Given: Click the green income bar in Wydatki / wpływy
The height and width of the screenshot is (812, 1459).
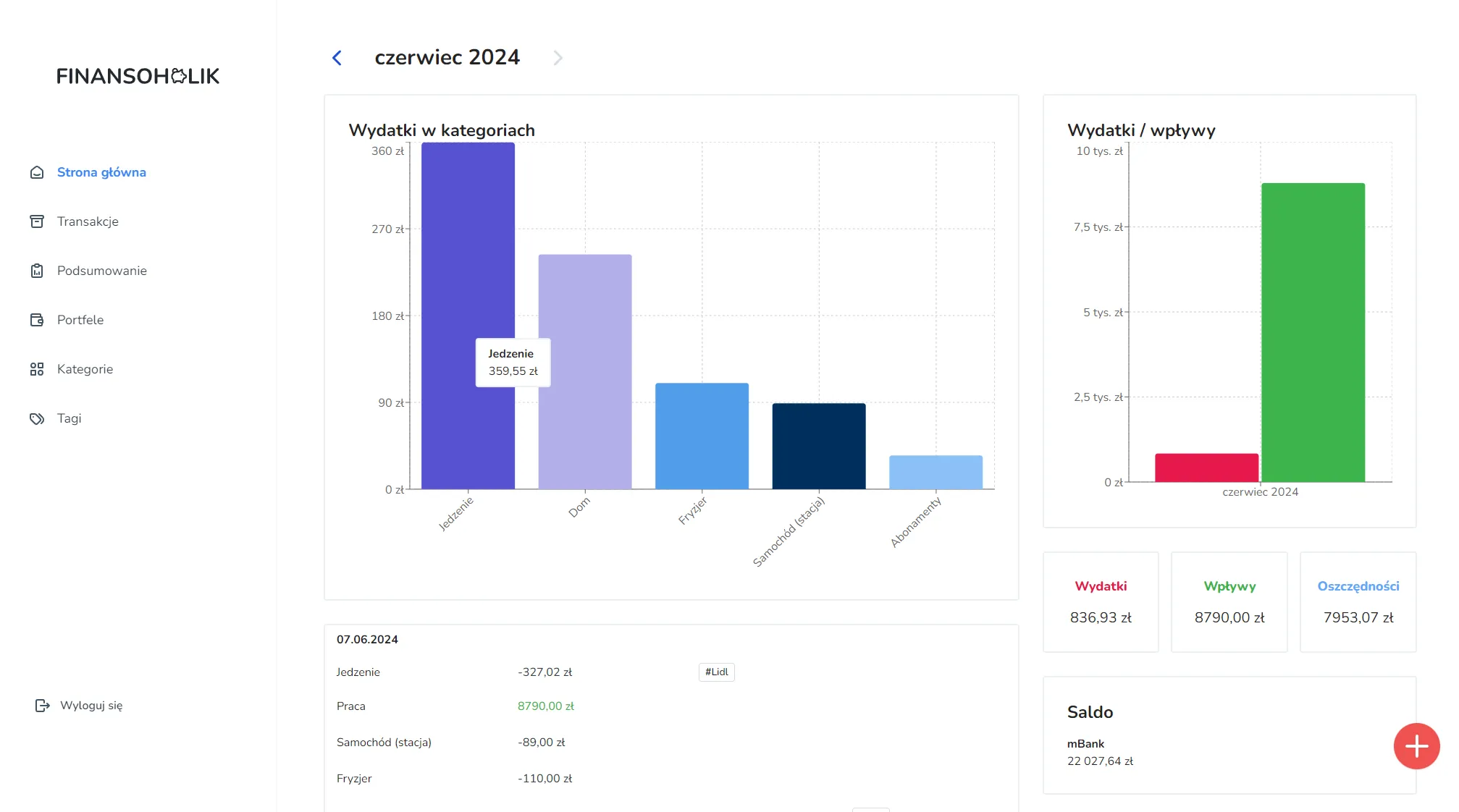Looking at the screenshot, I should pyautogui.click(x=1313, y=332).
